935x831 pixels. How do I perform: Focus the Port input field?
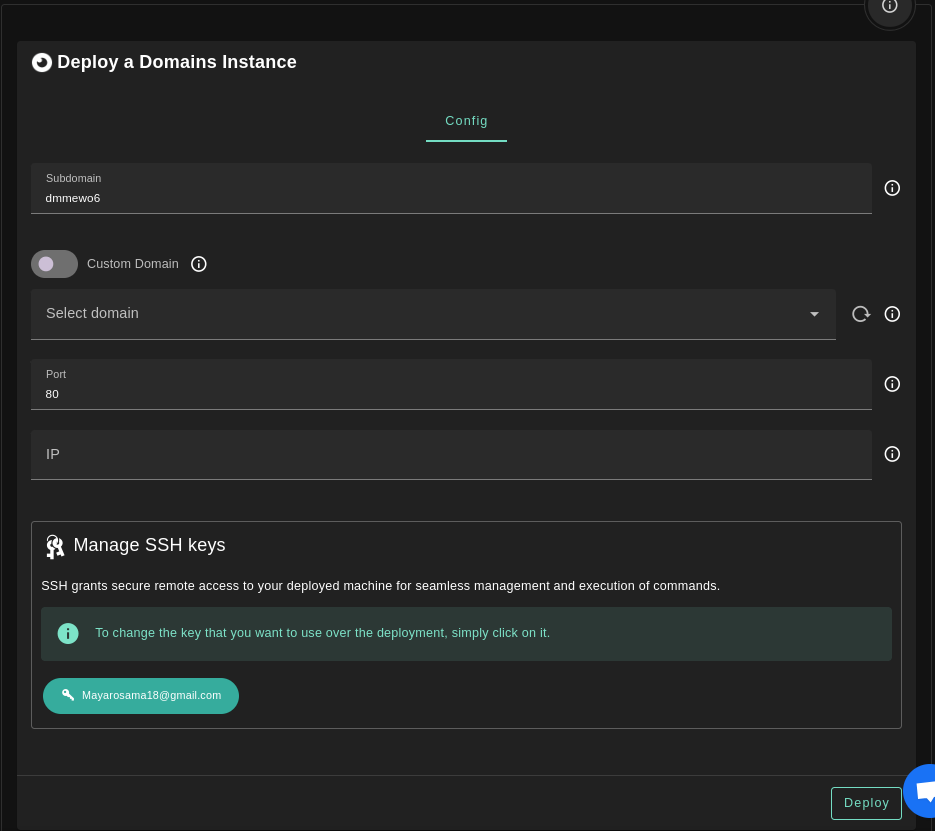click(451, 385)
